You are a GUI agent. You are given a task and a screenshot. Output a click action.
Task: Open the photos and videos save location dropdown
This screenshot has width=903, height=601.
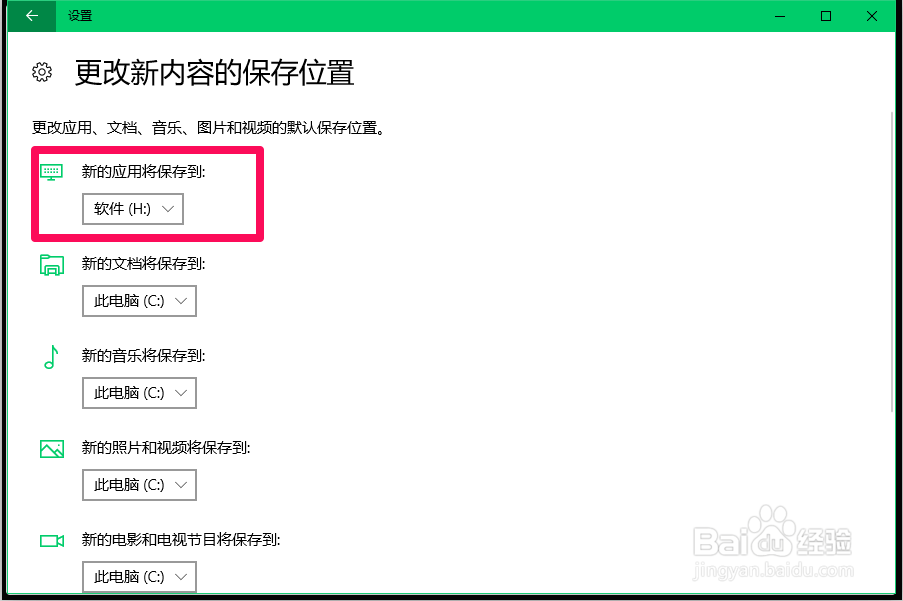click(139, 485)
